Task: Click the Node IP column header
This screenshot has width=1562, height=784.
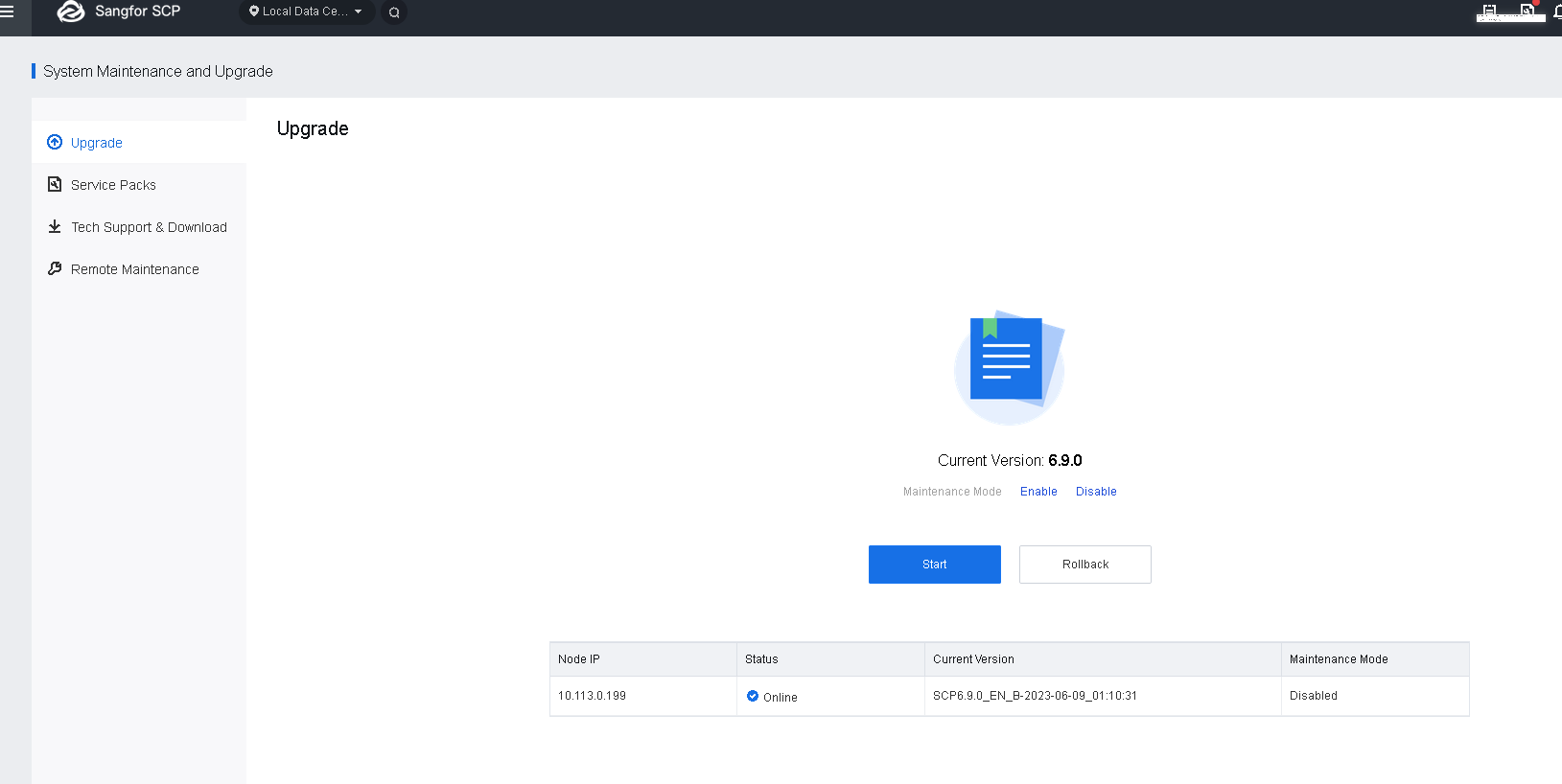Action: pos(579,659)
